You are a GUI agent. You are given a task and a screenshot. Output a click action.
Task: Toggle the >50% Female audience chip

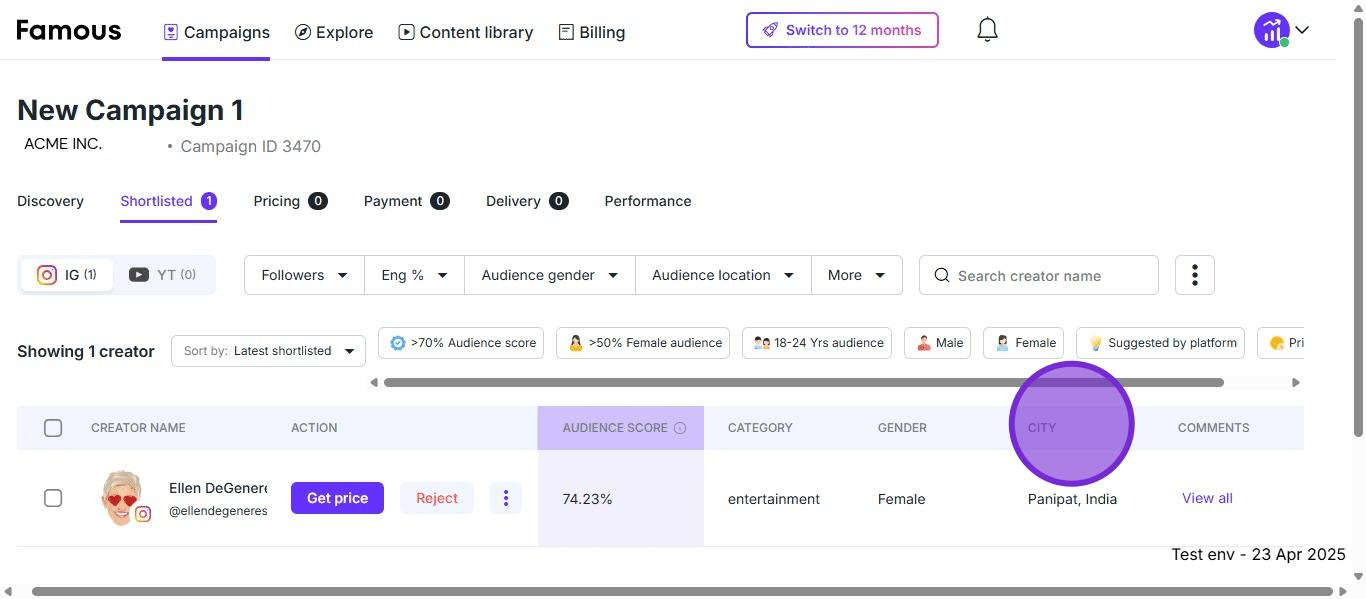pyautogui.click(x=643, y=343)
